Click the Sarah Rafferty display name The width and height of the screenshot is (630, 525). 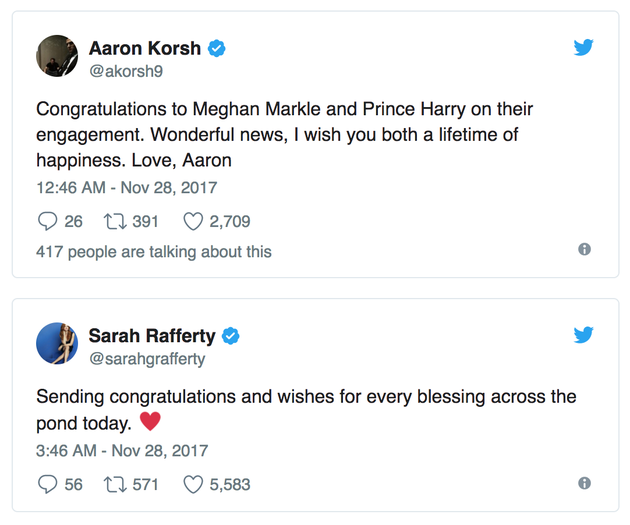pos(152,335)
